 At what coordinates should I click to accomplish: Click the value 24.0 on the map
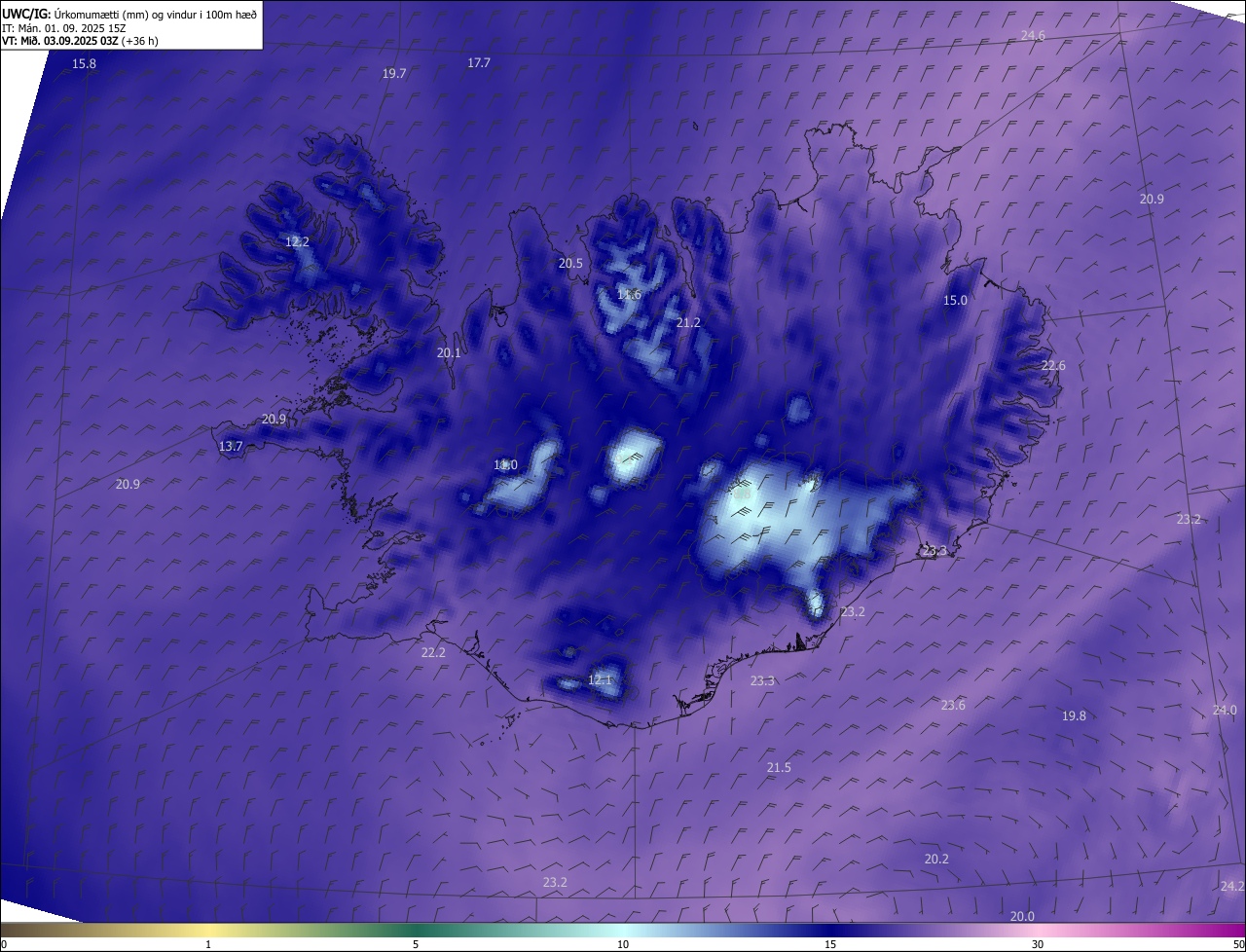[x=1225, y=711]
